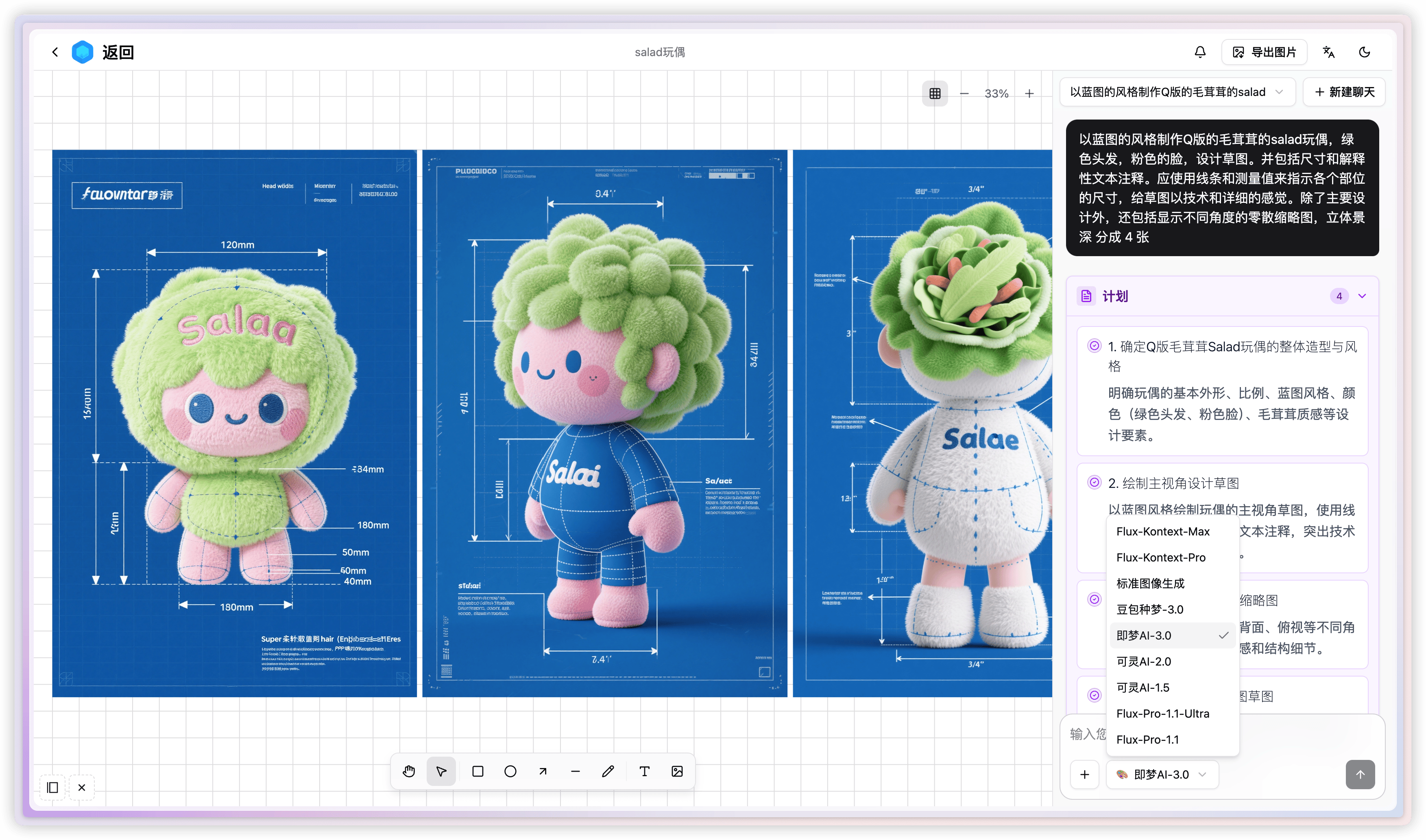Select the pointer selection tool
This screenshot has height=840, width=1426.
441,772
